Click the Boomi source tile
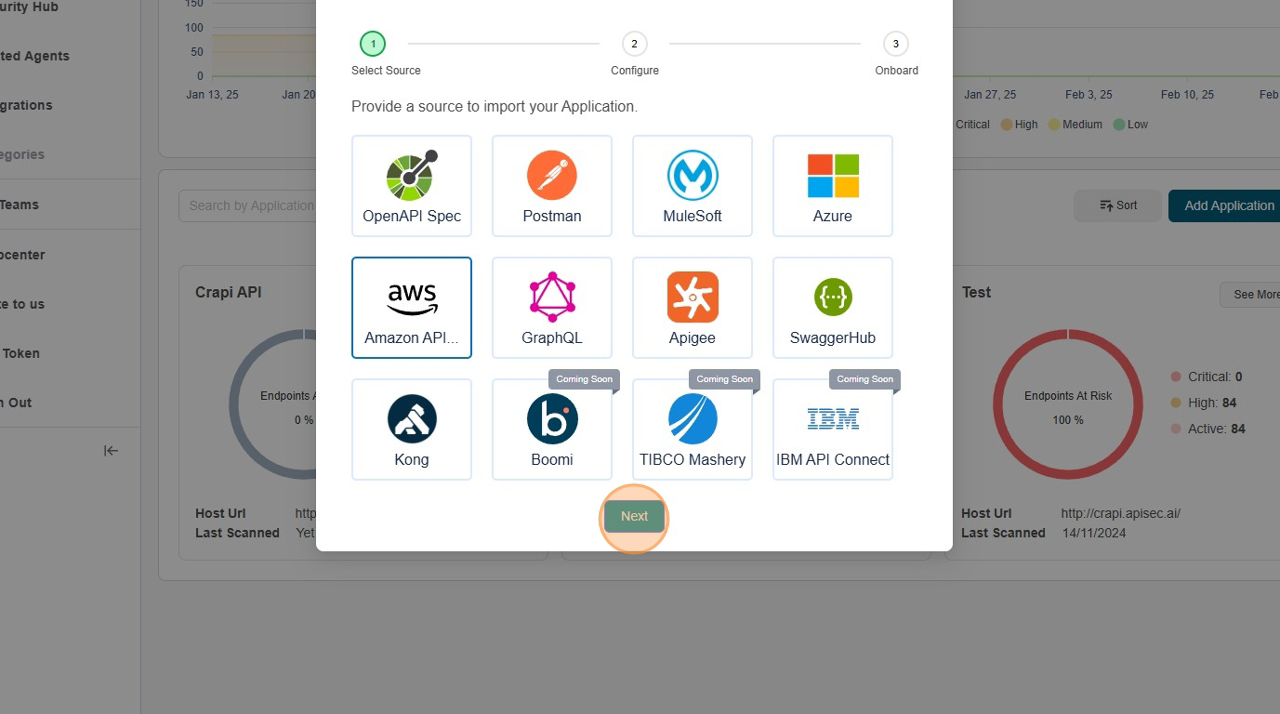 pos(551,430)
